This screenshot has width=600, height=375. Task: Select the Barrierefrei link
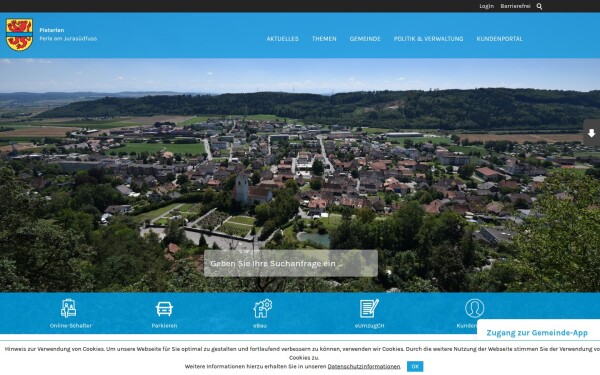click(515, 6)
